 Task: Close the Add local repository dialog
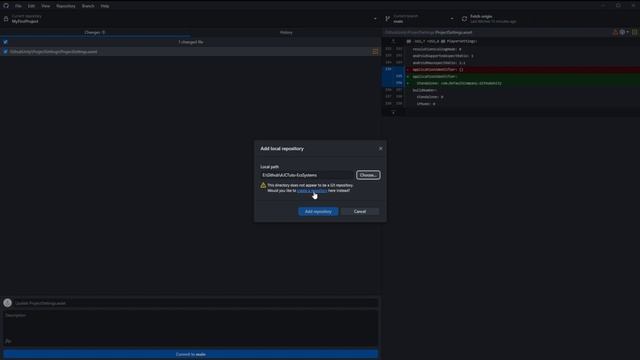[x=380, y=149]
